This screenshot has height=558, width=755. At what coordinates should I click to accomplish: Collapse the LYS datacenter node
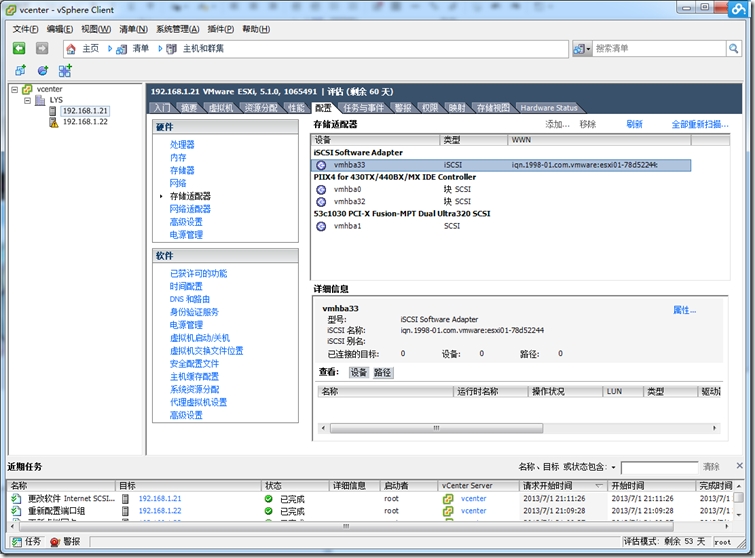pyautogui.click(x=27, y=100)
